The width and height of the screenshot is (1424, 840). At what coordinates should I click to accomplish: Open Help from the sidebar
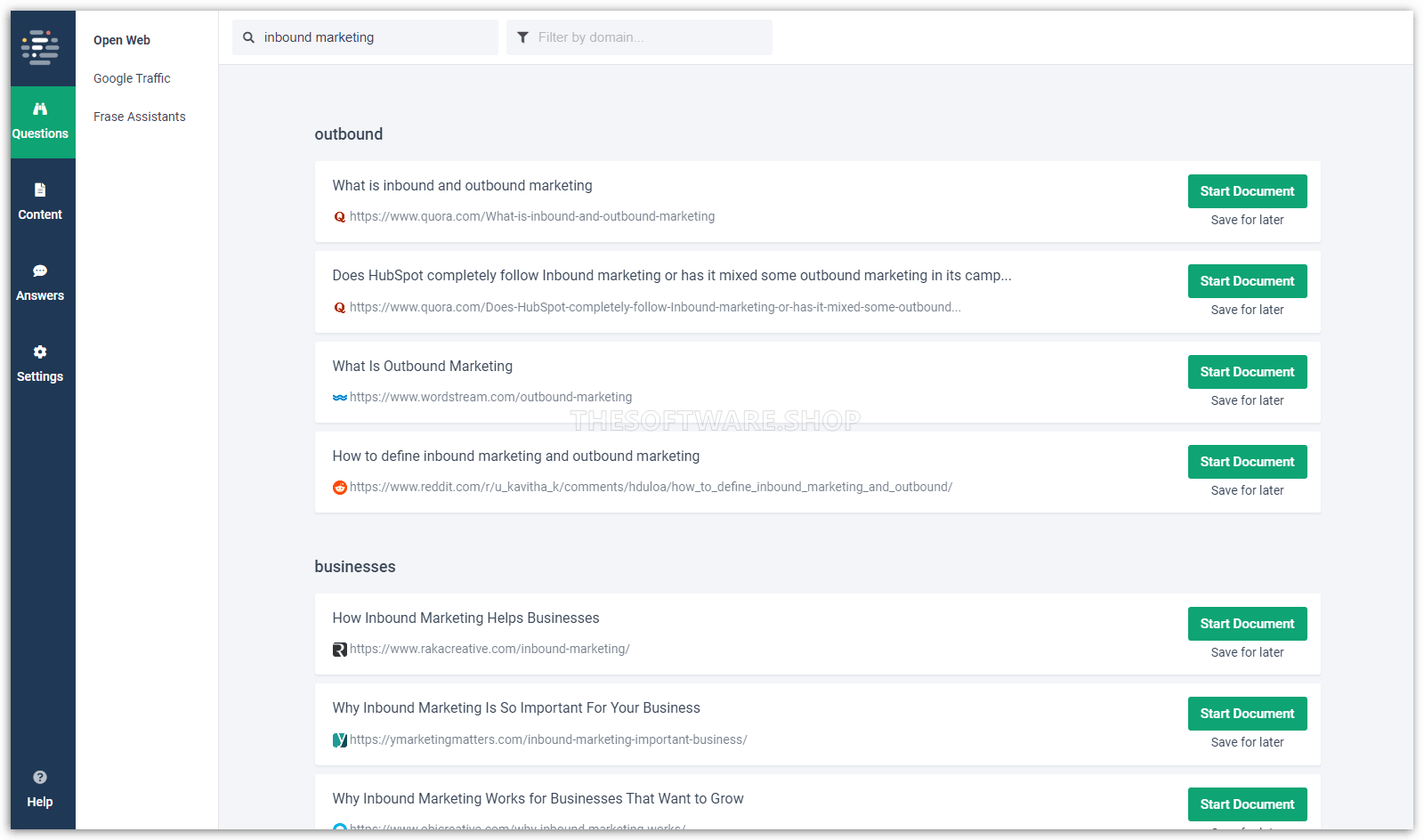click(x=40, y=789)
